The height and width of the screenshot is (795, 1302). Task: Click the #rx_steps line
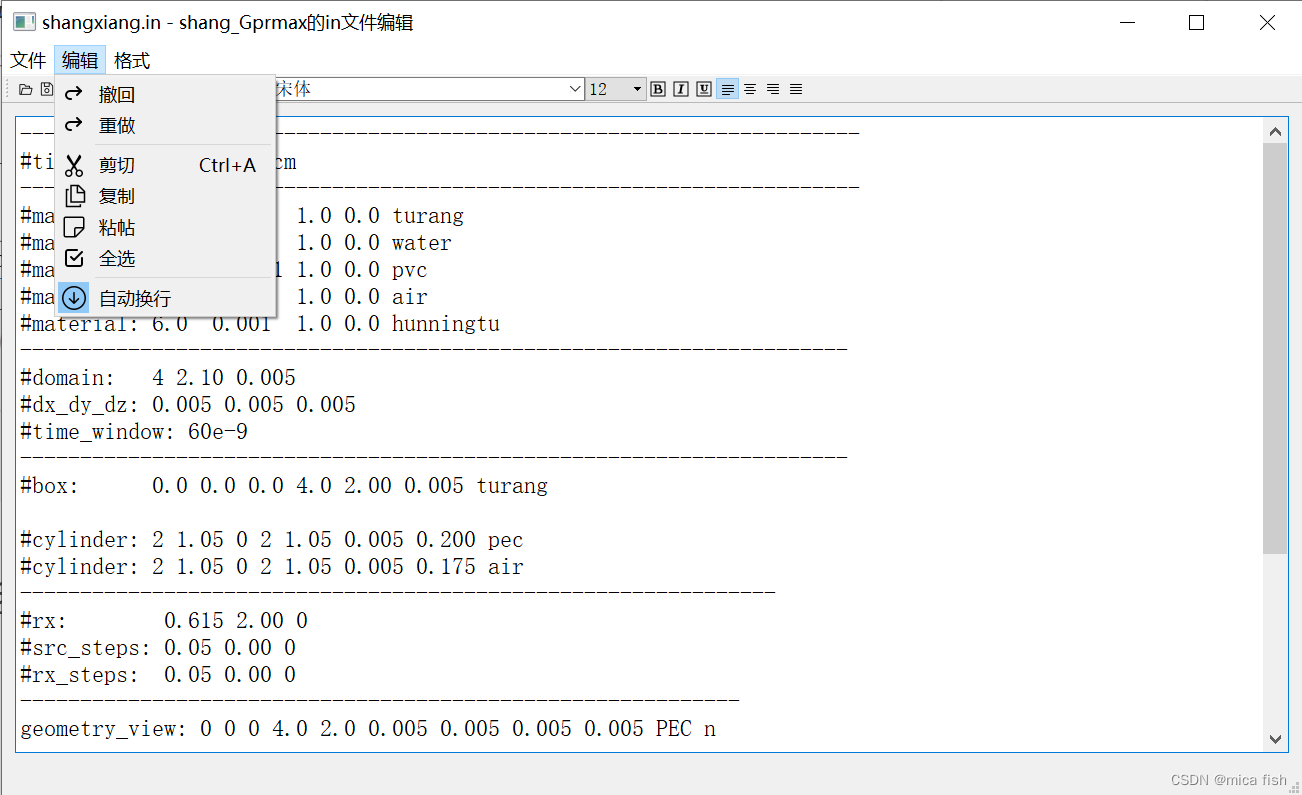point(158,675)
